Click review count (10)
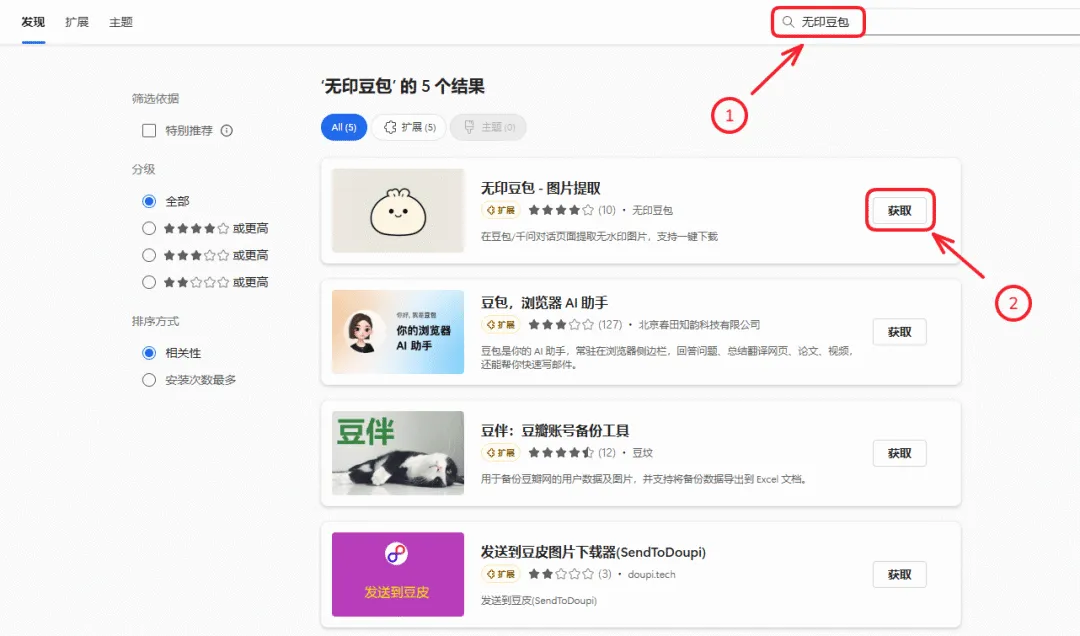Screen dimensions: 1080x636 tap(607, 210)
